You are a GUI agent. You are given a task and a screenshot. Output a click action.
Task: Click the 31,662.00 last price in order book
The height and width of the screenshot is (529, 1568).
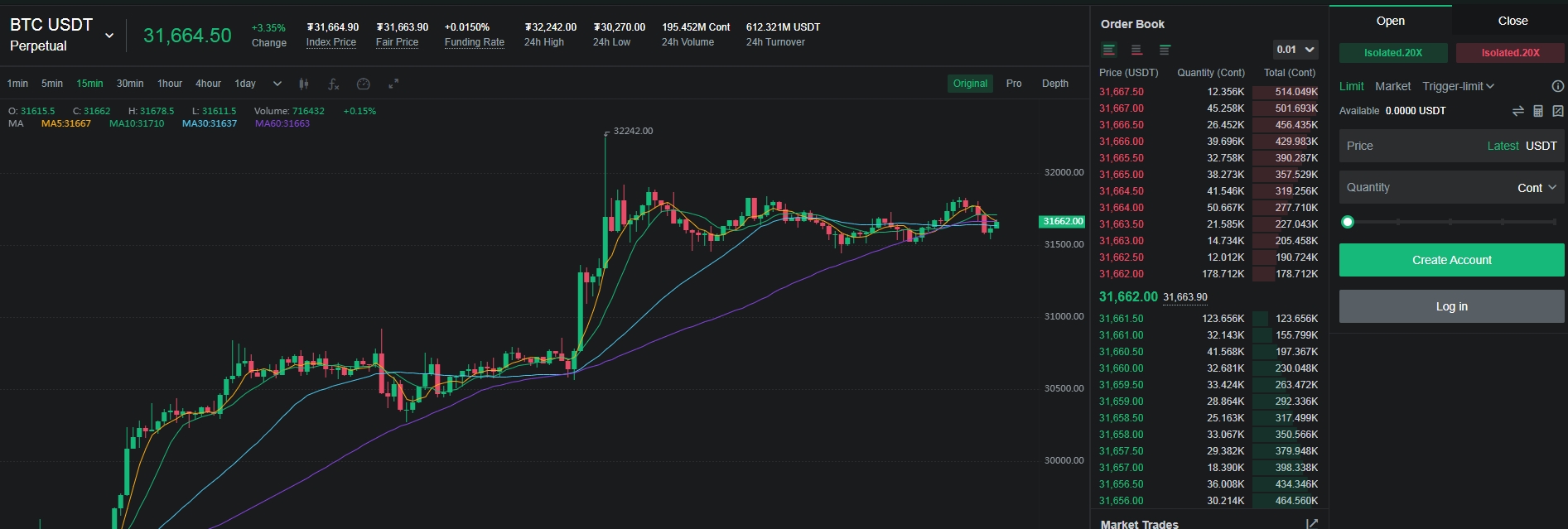pyautogui.click(x=1128, y=296)
